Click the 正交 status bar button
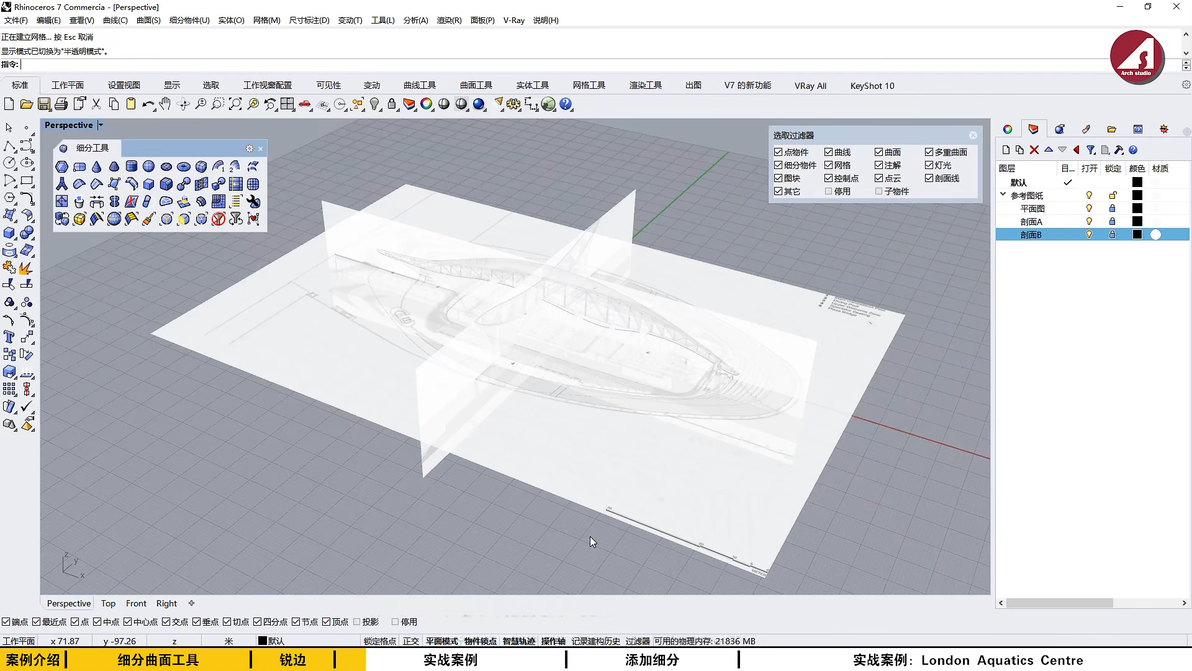This screenshot has width=1192, height=671. click(411, 641)
